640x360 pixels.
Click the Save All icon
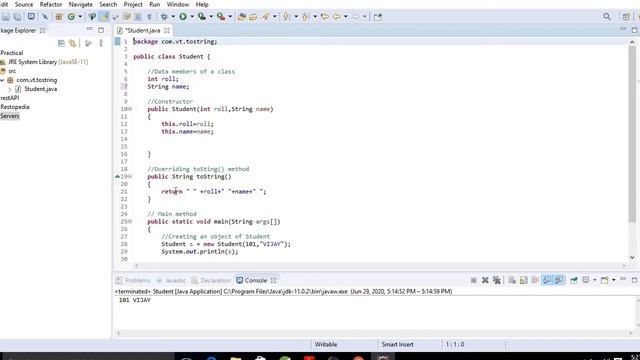click(17, 17)
